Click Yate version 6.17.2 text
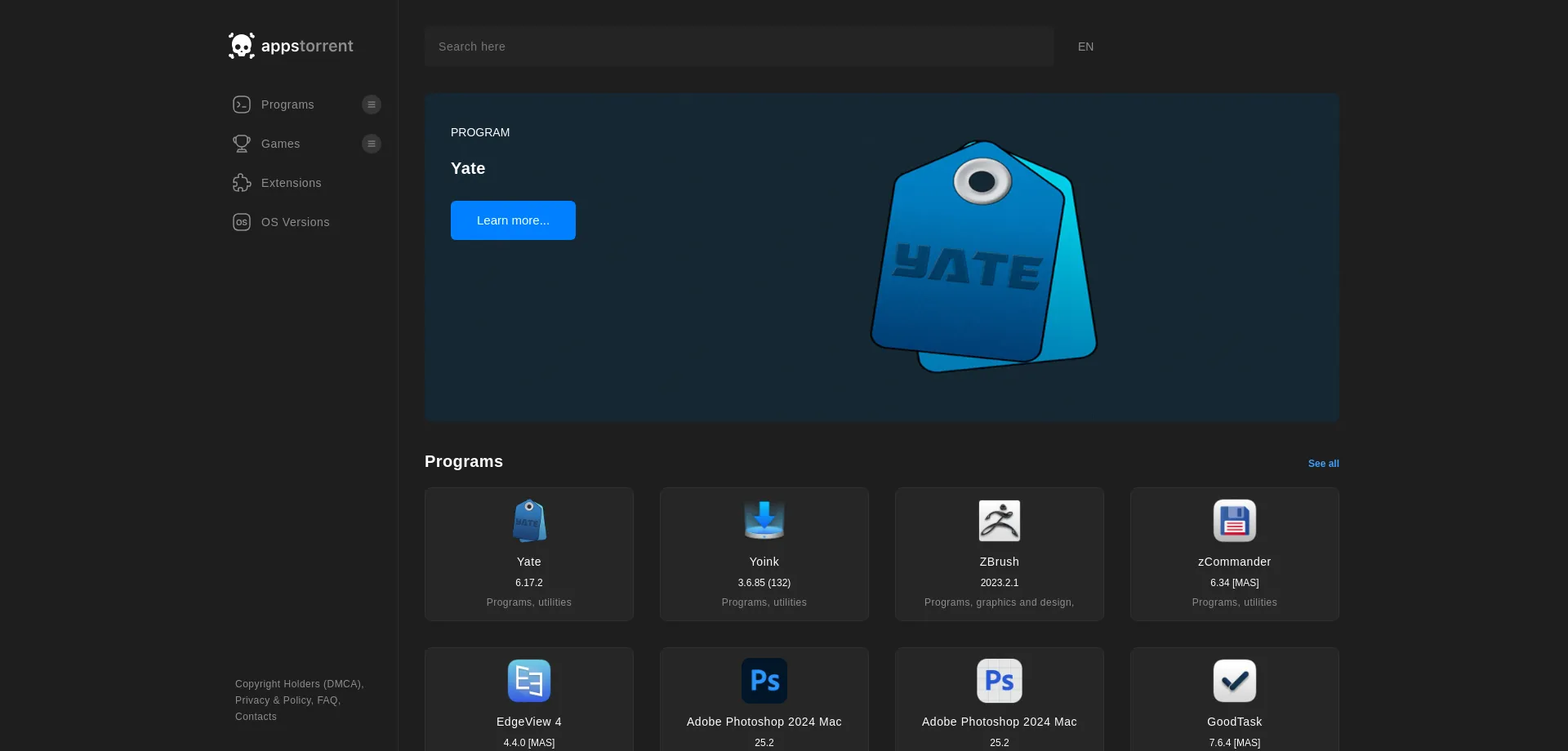The height and width of the screenshot is (751, 1568). (x=529, y=583)
